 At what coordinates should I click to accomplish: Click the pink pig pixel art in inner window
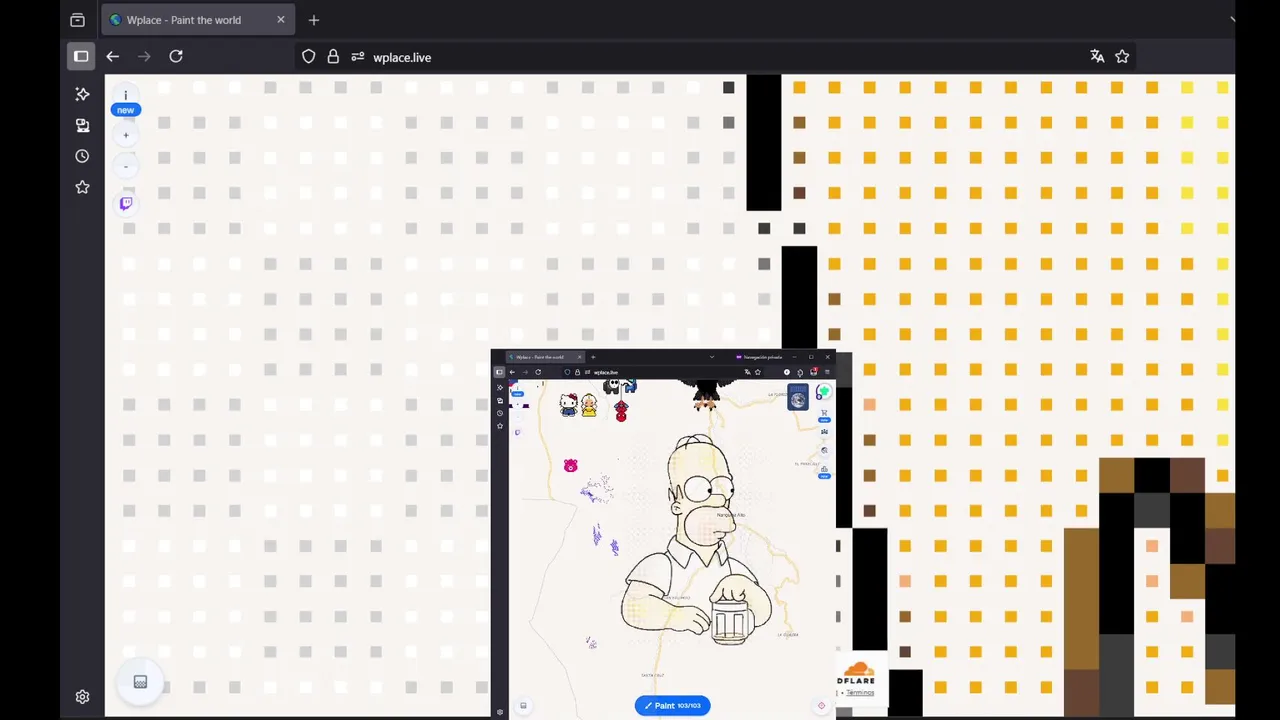(570, 466)
